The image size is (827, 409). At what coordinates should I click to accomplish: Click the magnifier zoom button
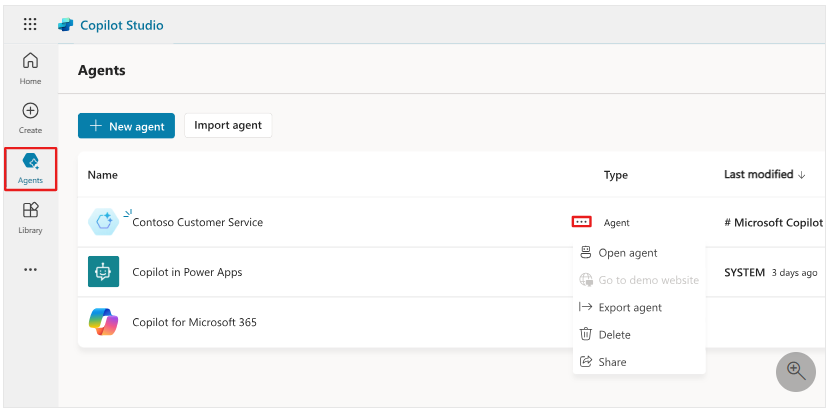pos(796,371)
